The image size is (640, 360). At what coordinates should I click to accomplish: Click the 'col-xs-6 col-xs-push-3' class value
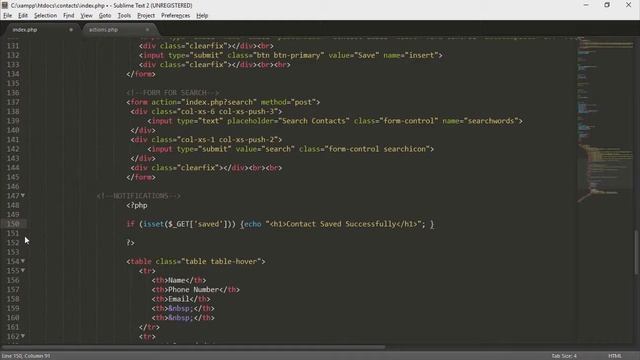pos(229,111)
